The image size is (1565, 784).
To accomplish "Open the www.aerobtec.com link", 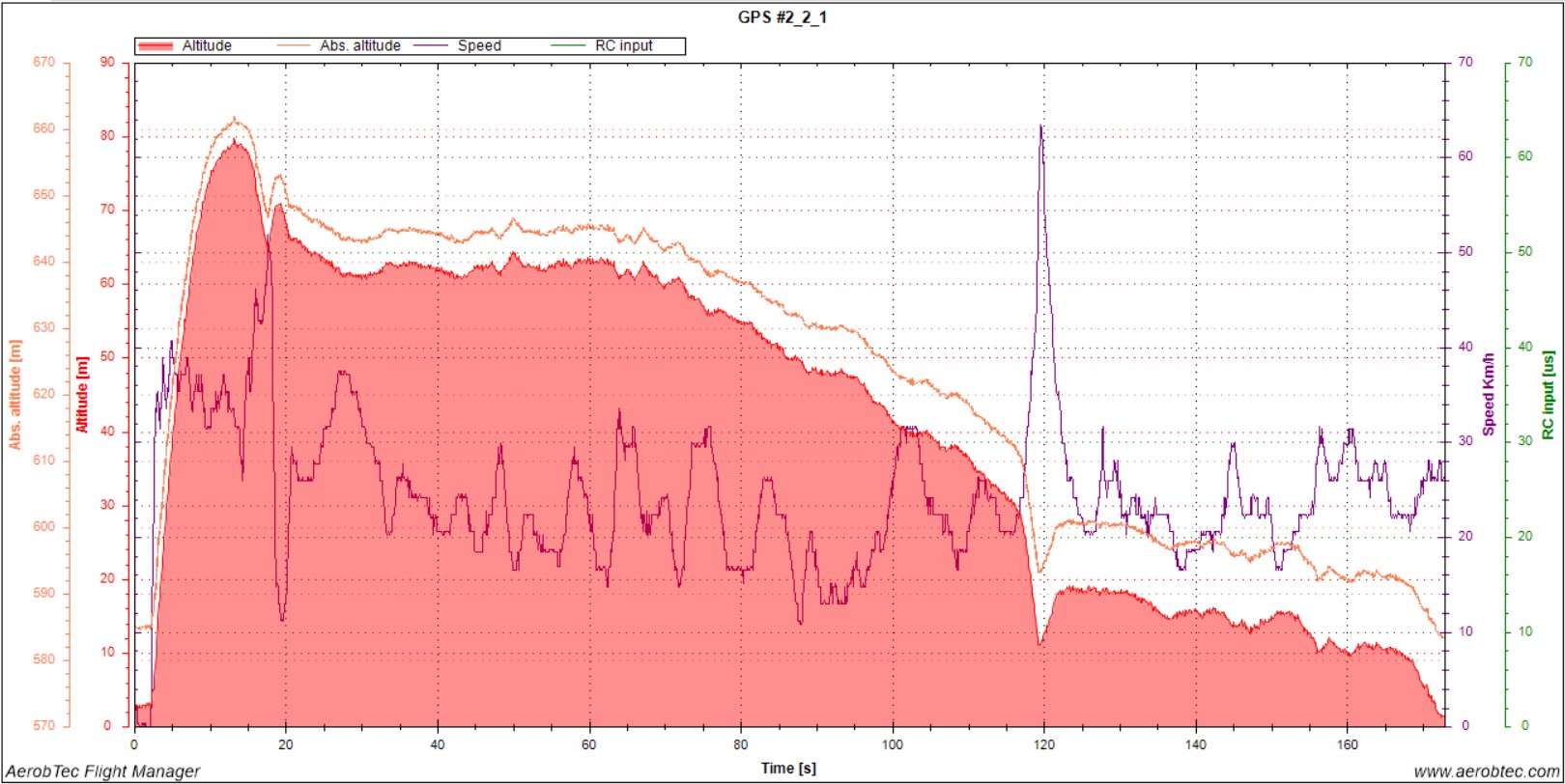I will tap(1486, 771).
